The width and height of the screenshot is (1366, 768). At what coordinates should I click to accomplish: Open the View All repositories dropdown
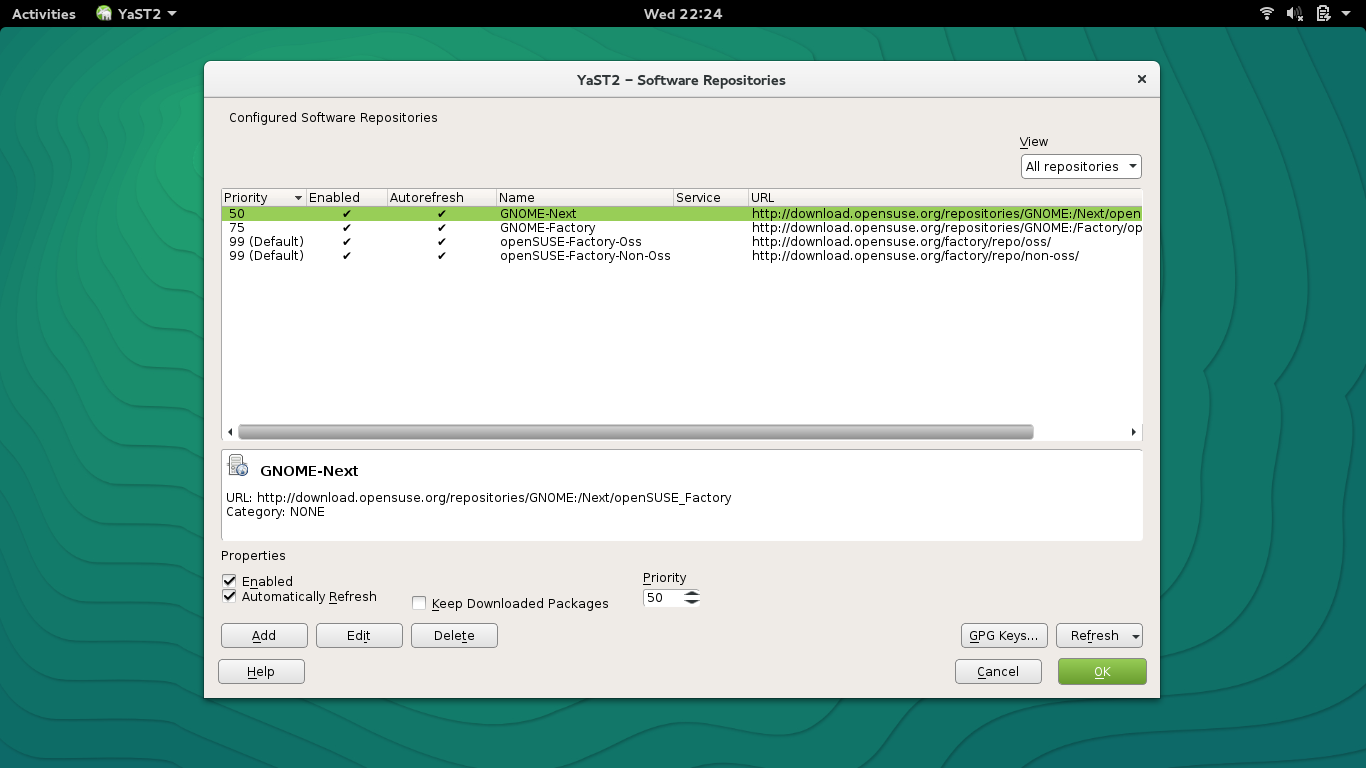coord(1081,167)
